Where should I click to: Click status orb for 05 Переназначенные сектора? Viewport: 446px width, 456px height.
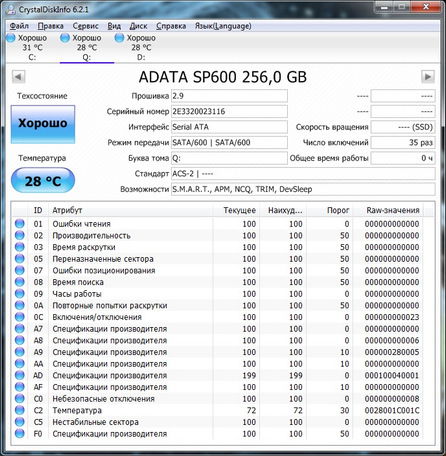tap(20, 259)
